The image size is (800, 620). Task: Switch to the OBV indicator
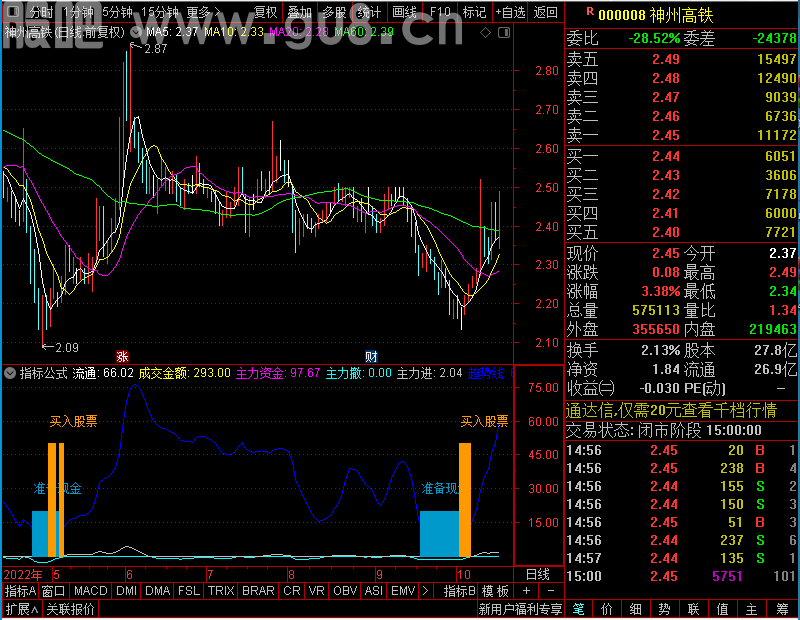(x=345, y=591)
